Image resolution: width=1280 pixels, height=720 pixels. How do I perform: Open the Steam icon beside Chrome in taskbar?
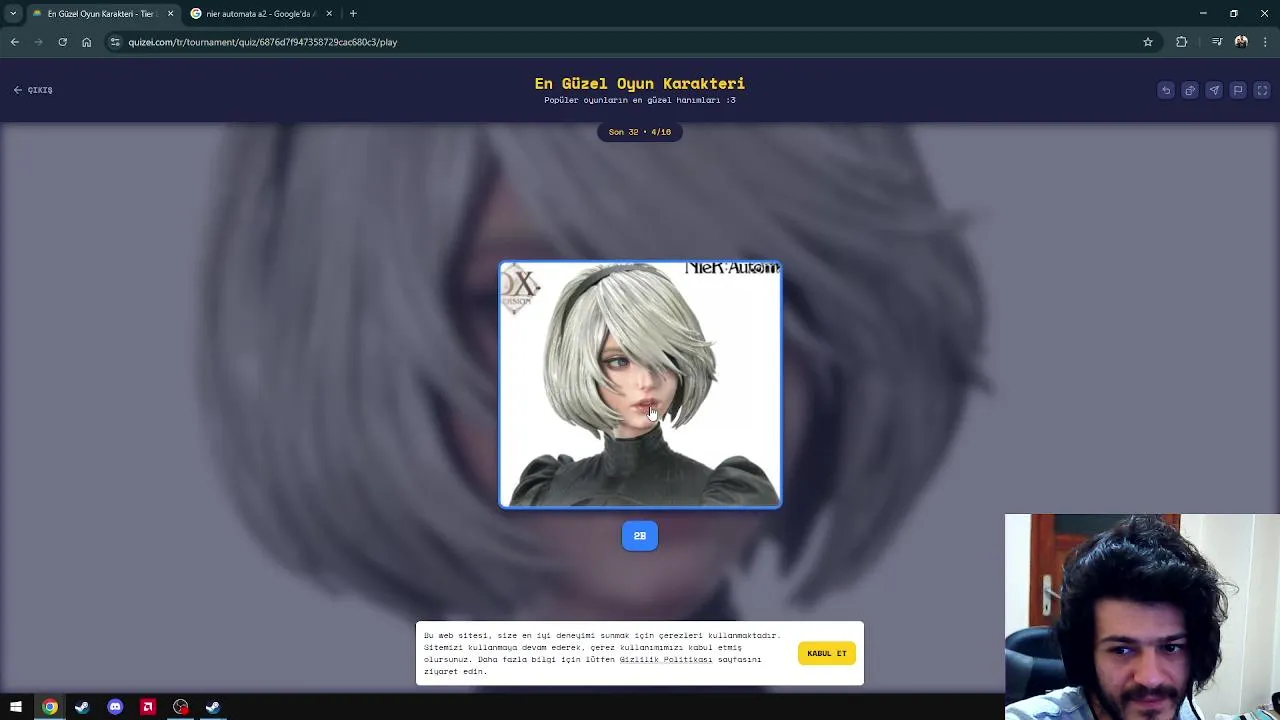[x=82, y=707]
